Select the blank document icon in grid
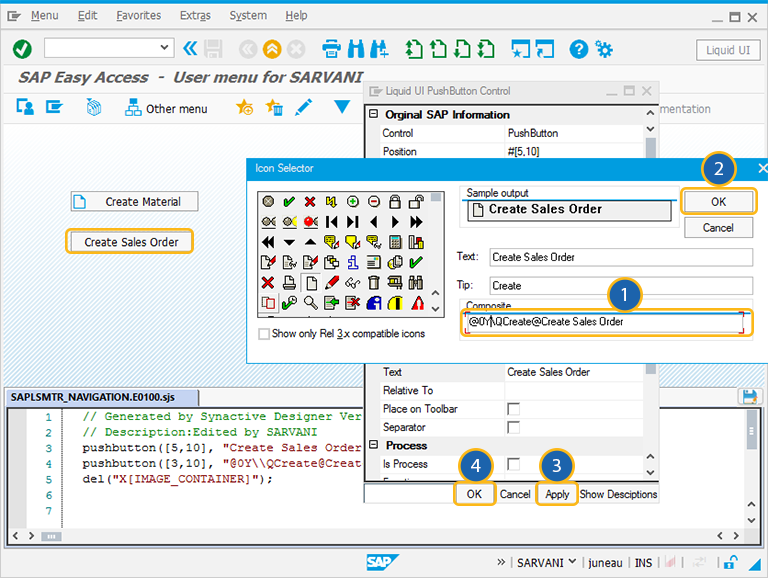The image size is (768, 578). 311,283
